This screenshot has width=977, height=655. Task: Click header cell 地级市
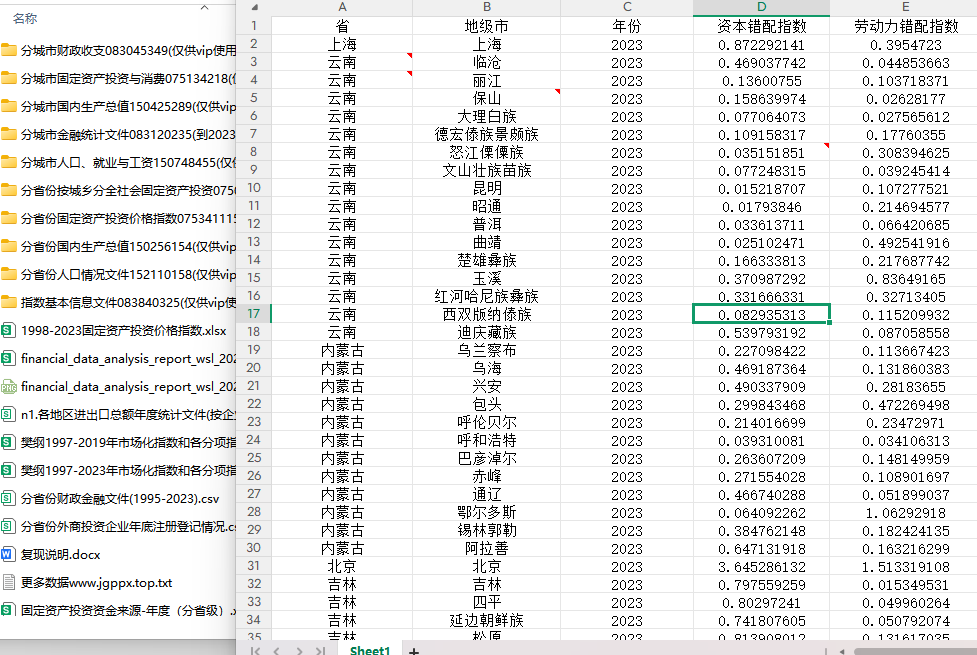[x=487, y=26]
